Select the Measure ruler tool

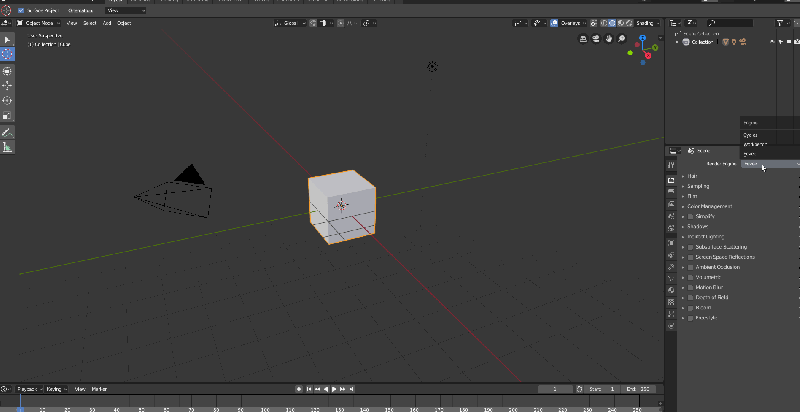[7, 147]
